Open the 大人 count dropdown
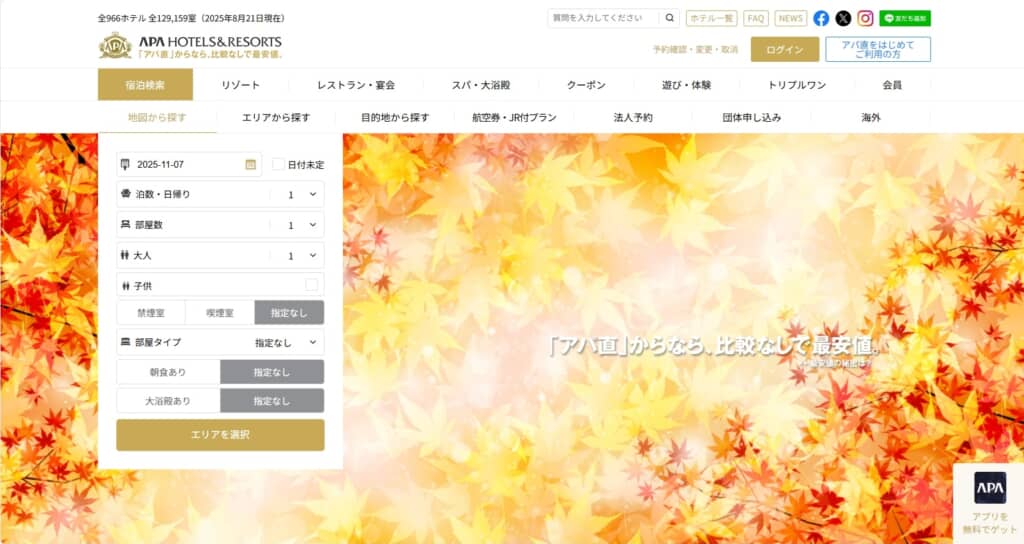 300,256
